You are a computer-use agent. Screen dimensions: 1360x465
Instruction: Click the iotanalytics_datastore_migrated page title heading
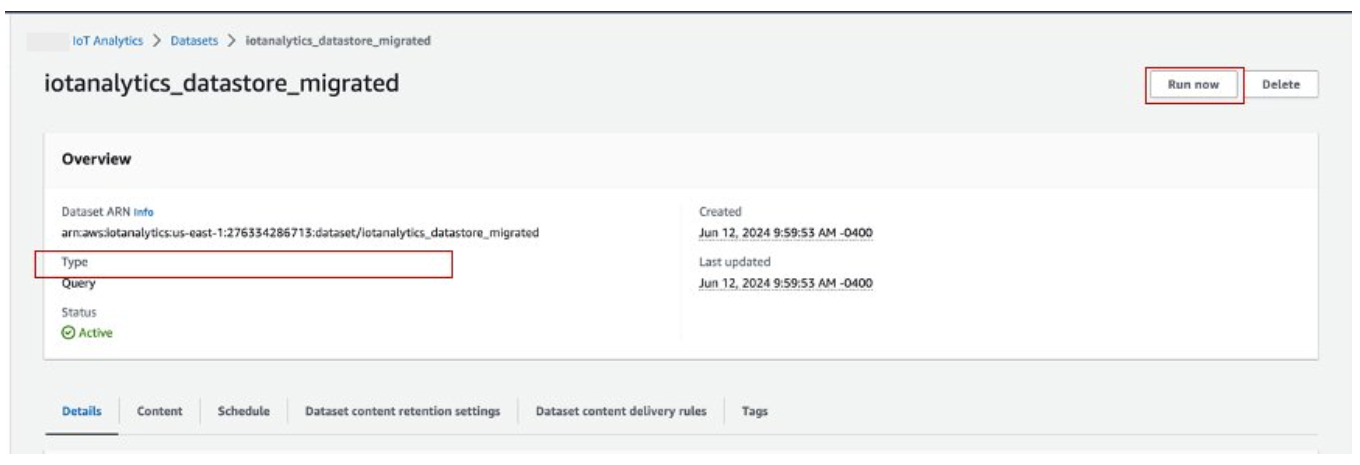click(x=221, y=84)
